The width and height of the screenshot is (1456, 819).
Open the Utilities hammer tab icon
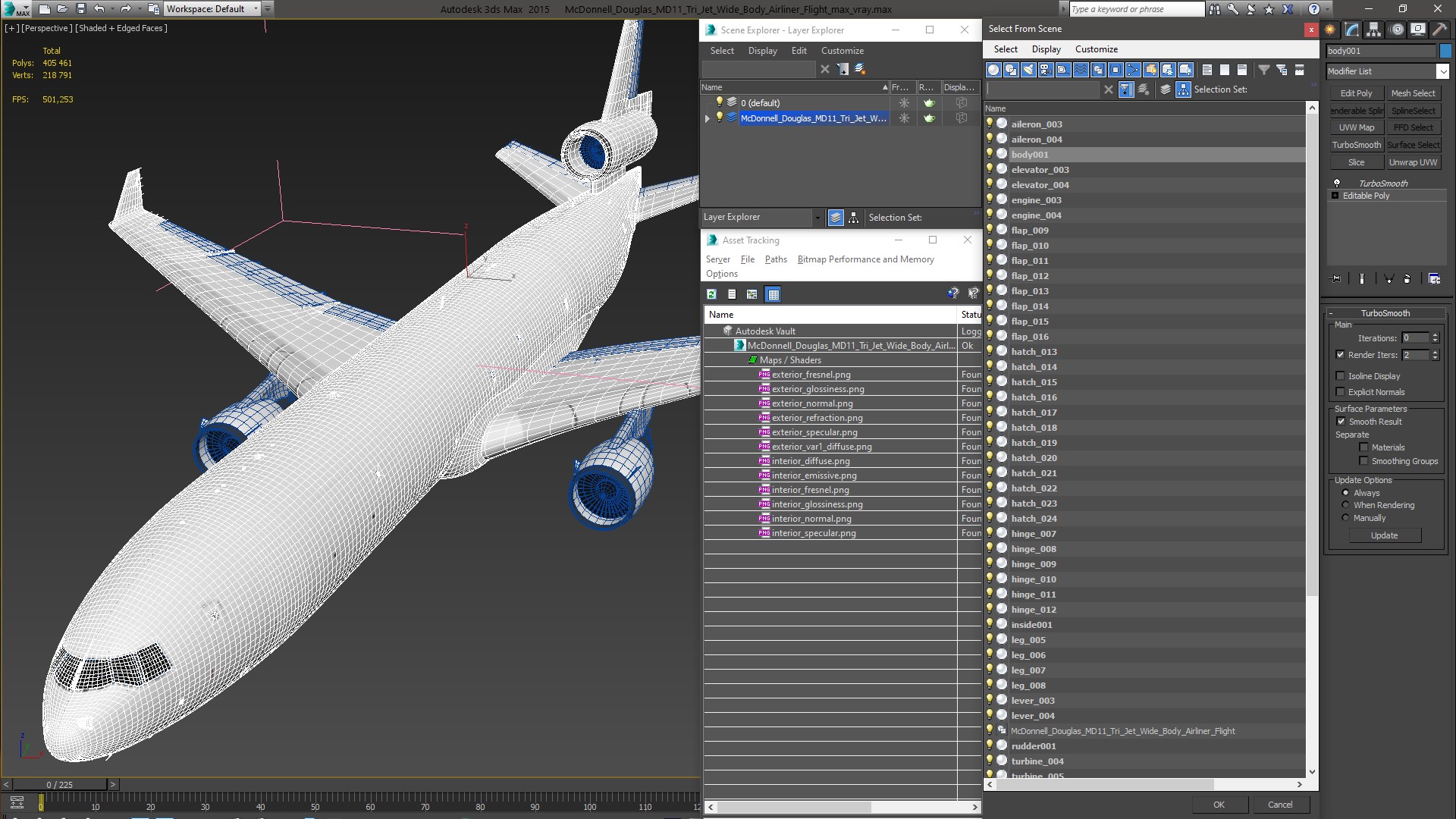(1439, 30)
